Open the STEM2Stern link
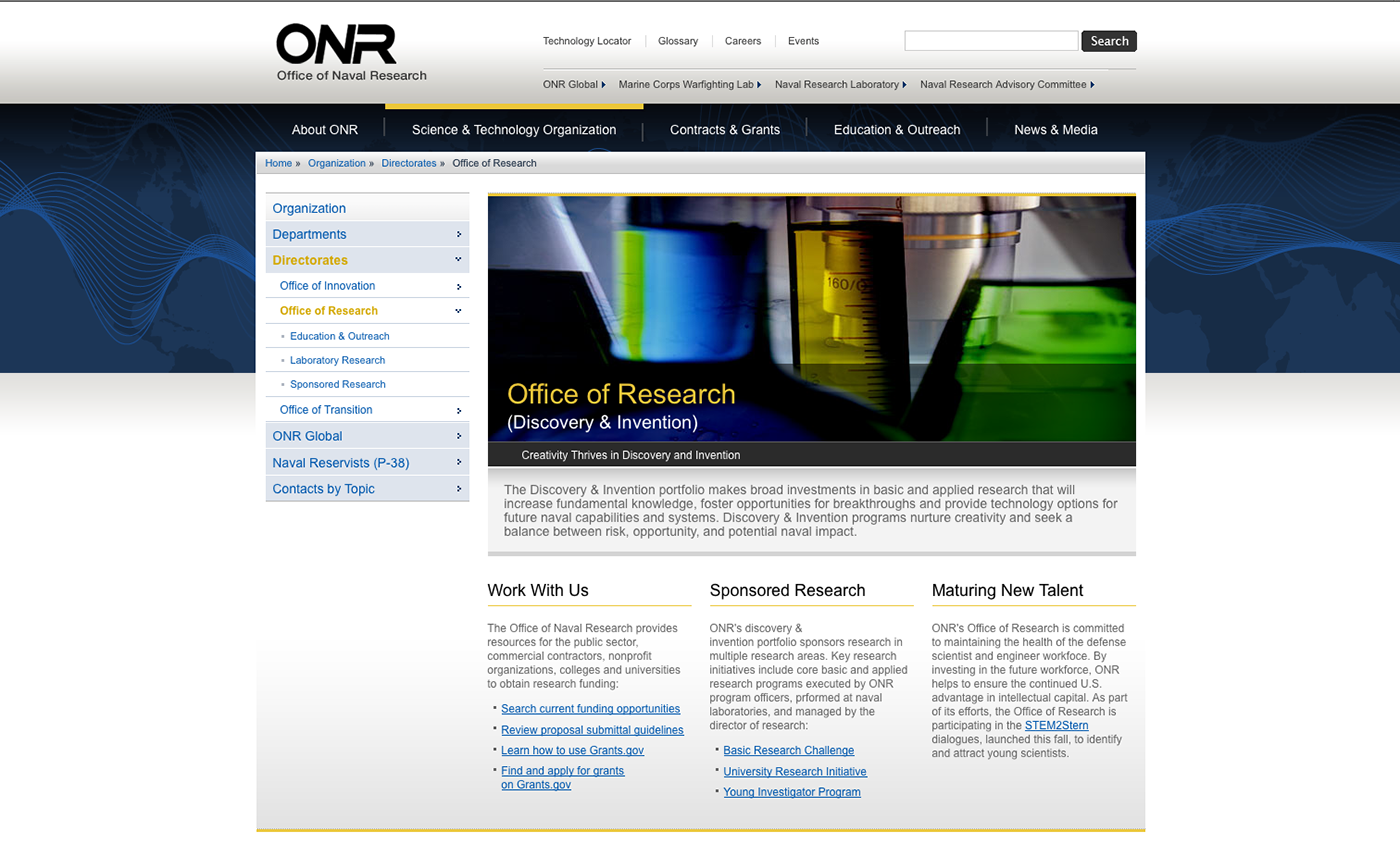 point(1056,726)
